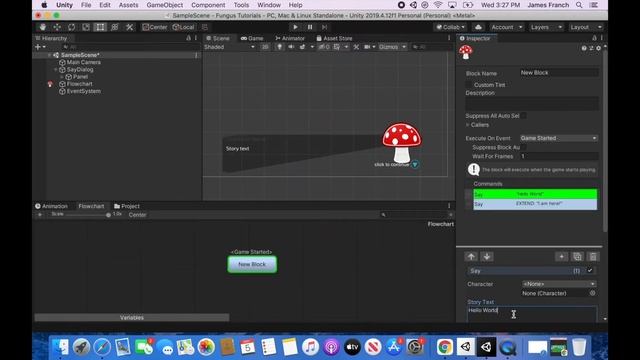Add a new command with plus
This screenshot has height=360, width=640.
[561, 257]
